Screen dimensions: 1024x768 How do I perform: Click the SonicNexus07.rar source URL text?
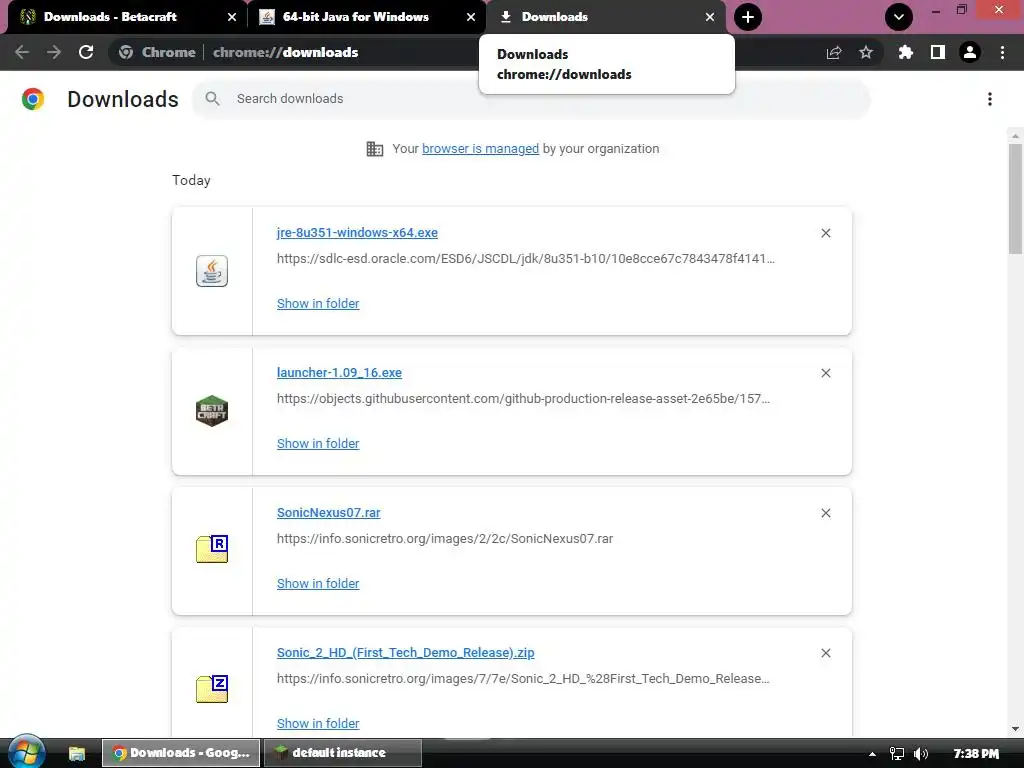click(445, 539)
